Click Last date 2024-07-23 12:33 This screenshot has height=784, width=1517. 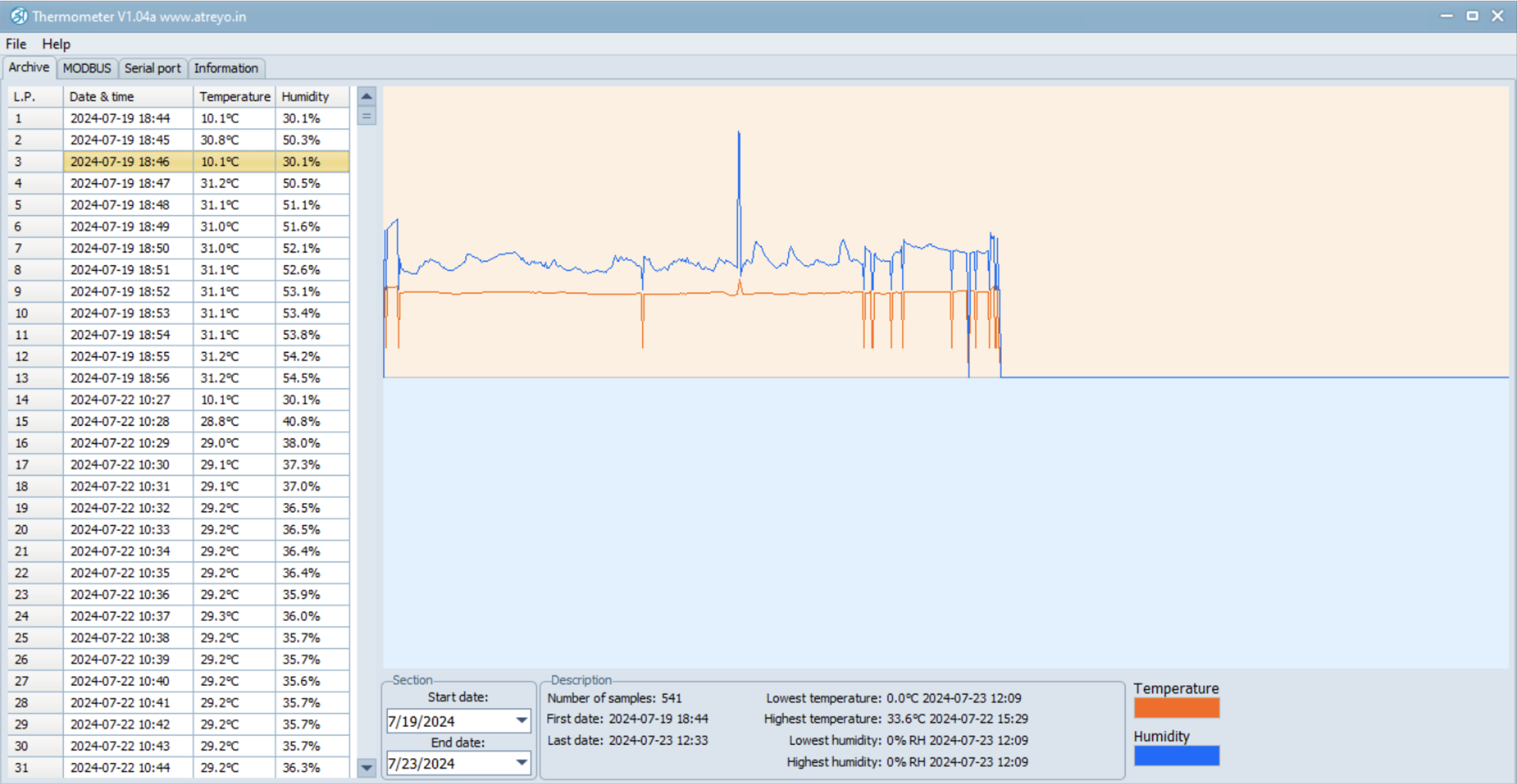coord(627,740)
